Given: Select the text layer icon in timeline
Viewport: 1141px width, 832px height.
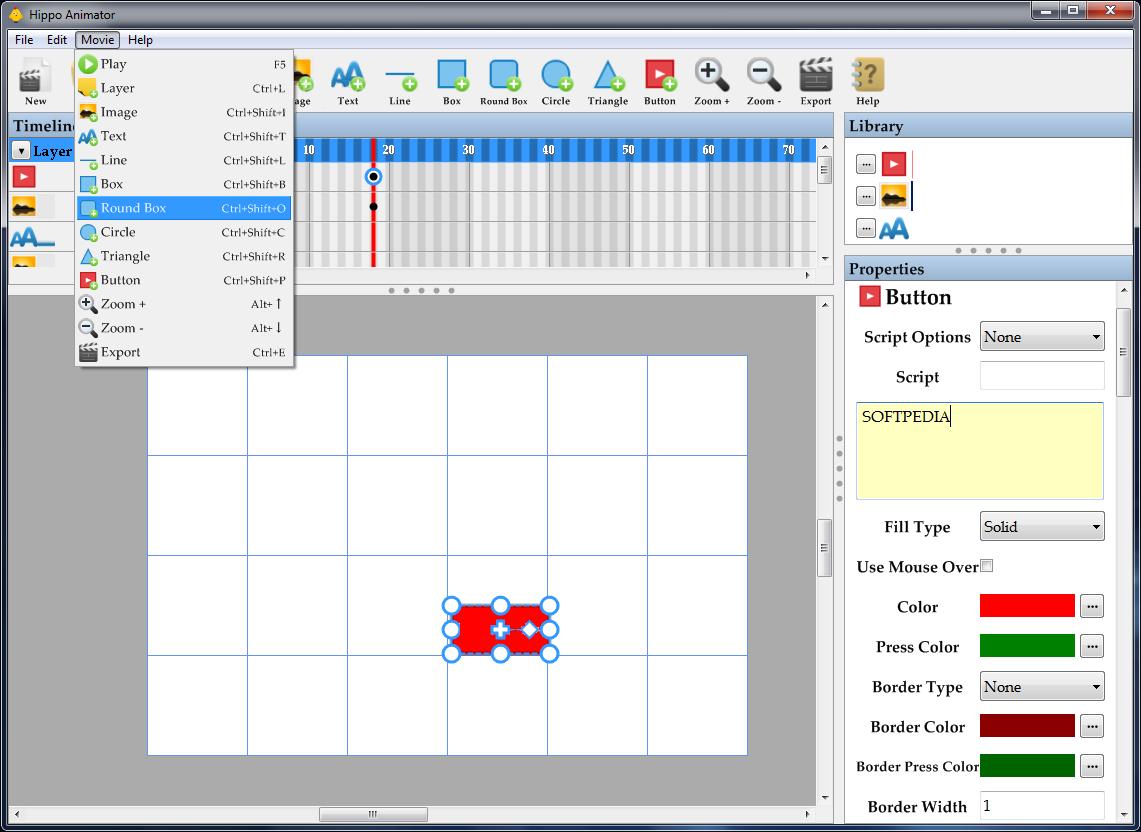Looking at the screenshot, I should click(x=33, y=237).
